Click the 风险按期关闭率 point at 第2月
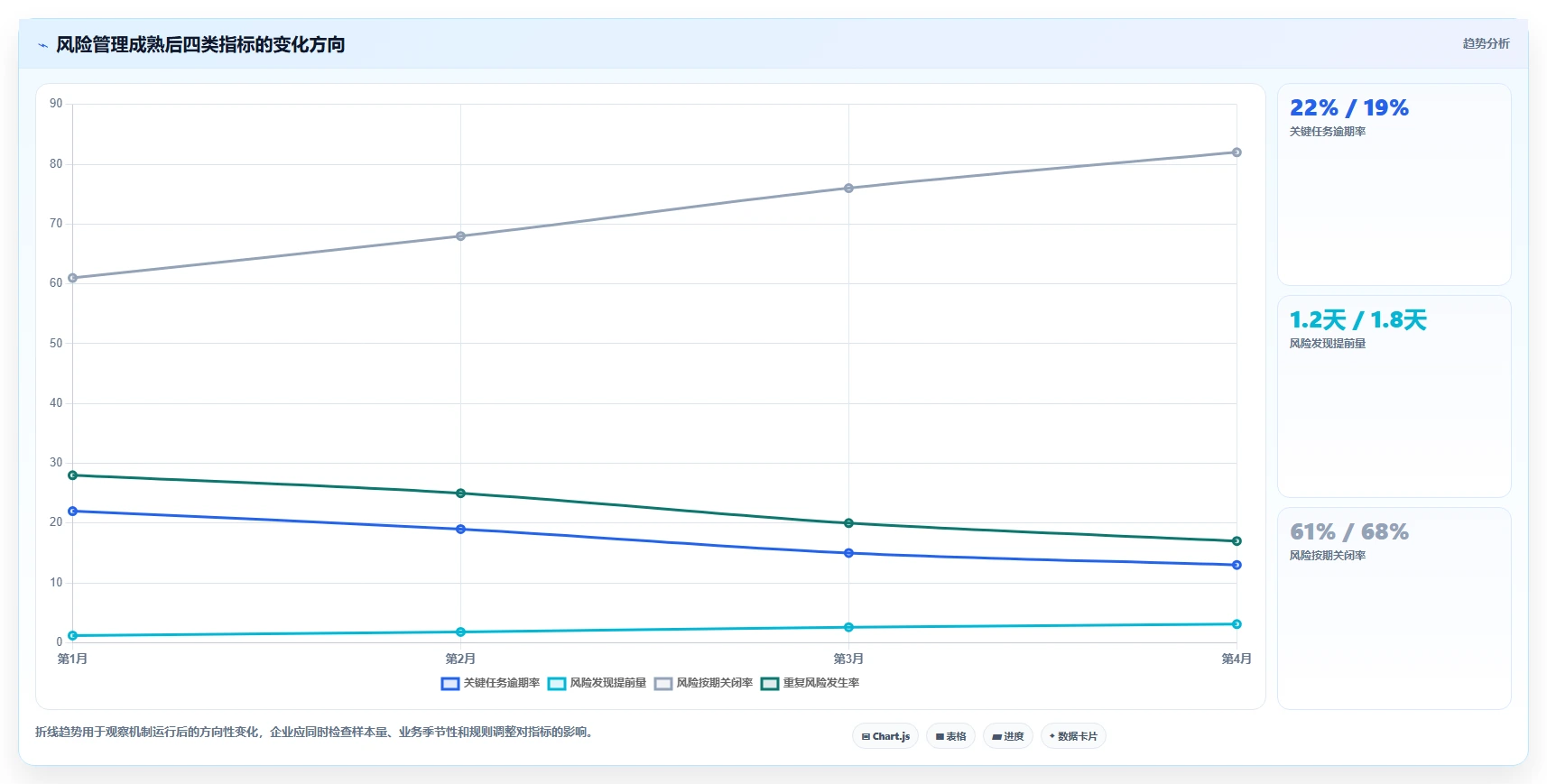Viewport: 1547px width, 784px height. click(460, 236)
